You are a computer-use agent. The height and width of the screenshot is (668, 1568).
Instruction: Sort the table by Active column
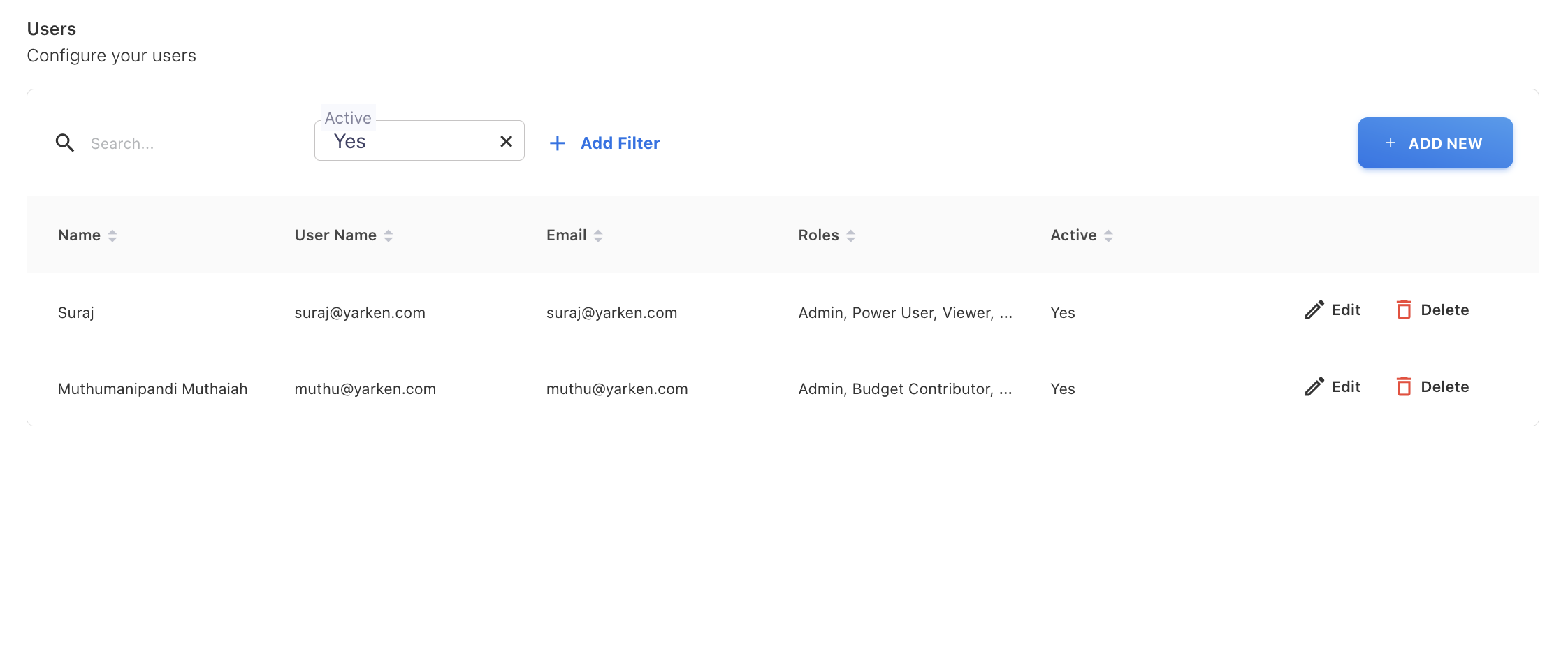pos(1108,236)
